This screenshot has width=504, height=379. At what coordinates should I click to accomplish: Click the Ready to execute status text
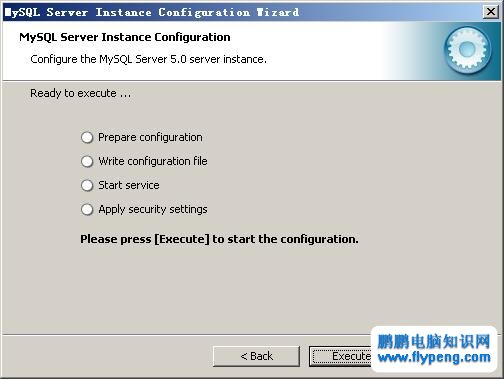point(80,93)
